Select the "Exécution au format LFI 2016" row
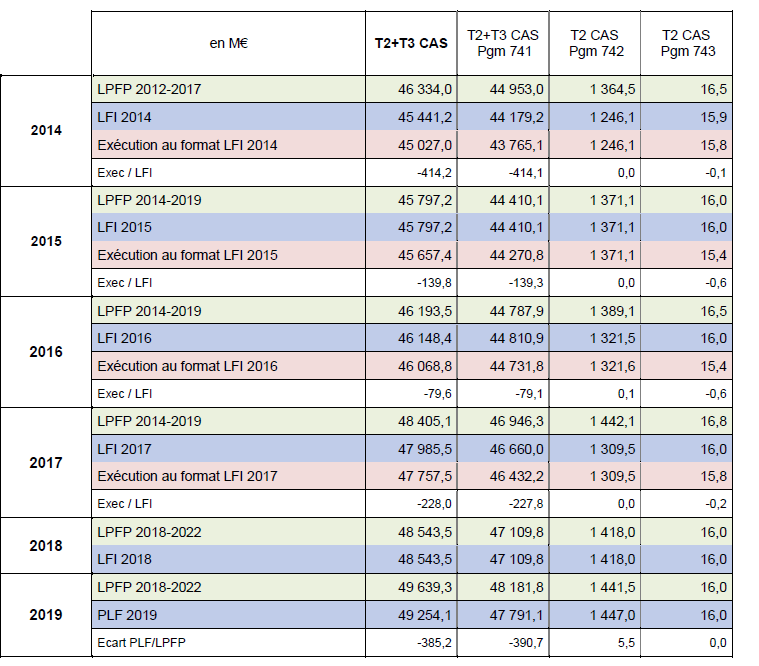Viewport: 759px width, 666px height. 187,366
